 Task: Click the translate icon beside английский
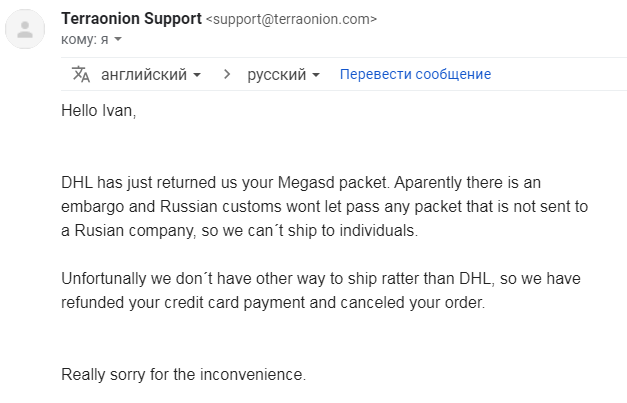pos(81,74)
